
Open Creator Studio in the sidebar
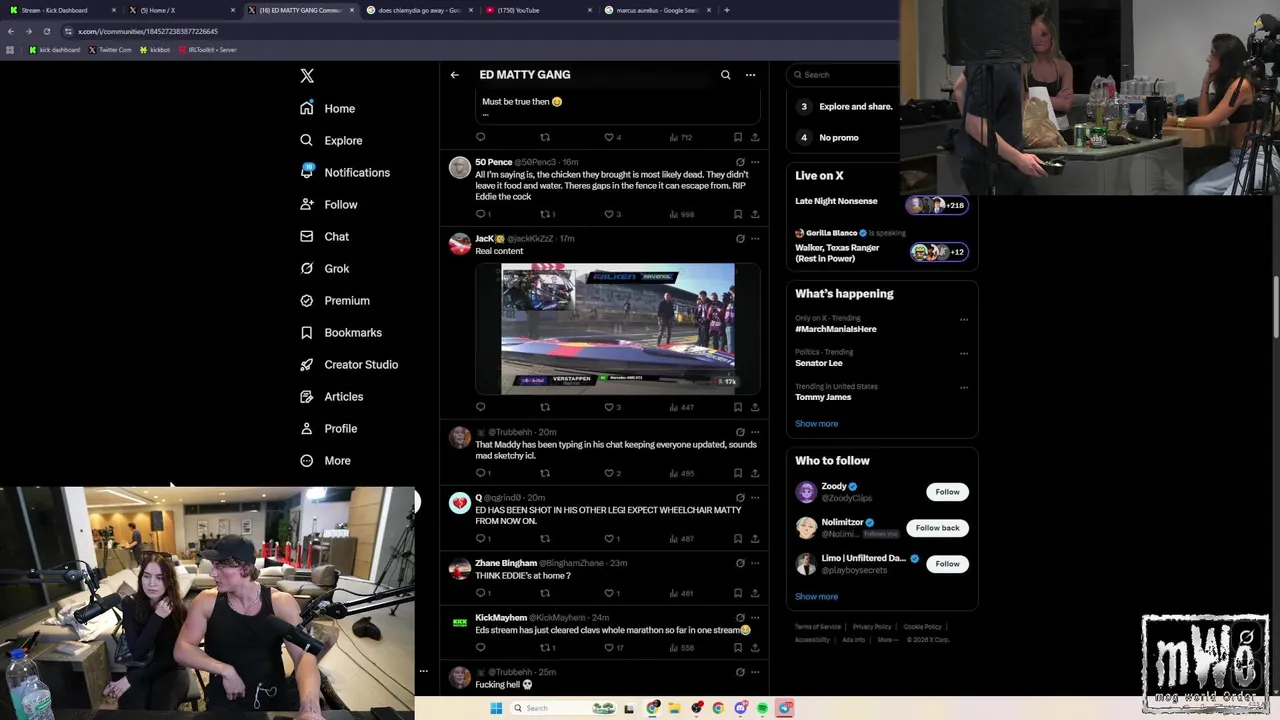coord(349,364)
